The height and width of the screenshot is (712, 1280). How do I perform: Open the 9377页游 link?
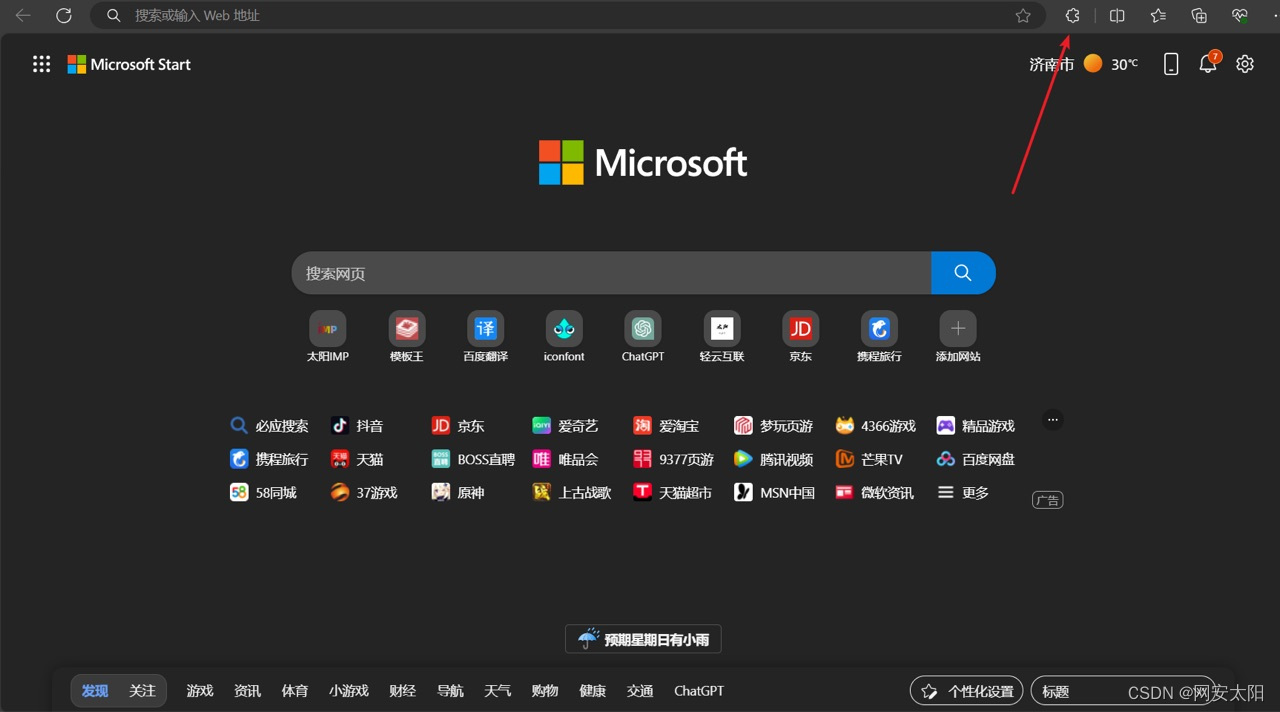(x=673, y=459)
